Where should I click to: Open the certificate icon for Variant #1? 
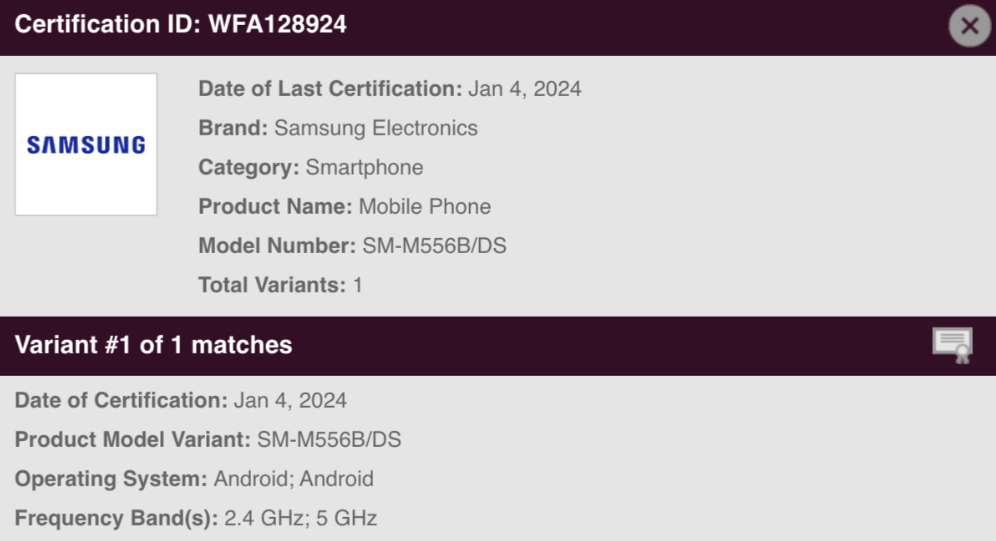(x=952, y=345)
